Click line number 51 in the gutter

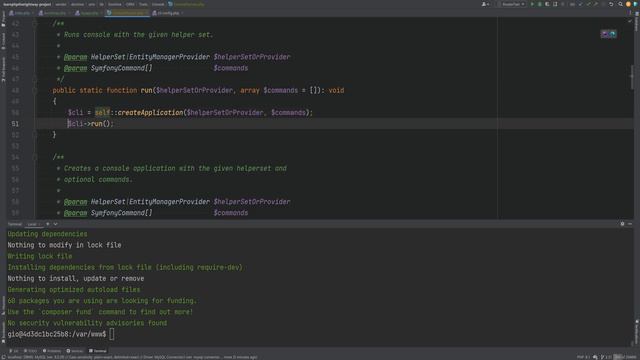(x=15, y=124)
